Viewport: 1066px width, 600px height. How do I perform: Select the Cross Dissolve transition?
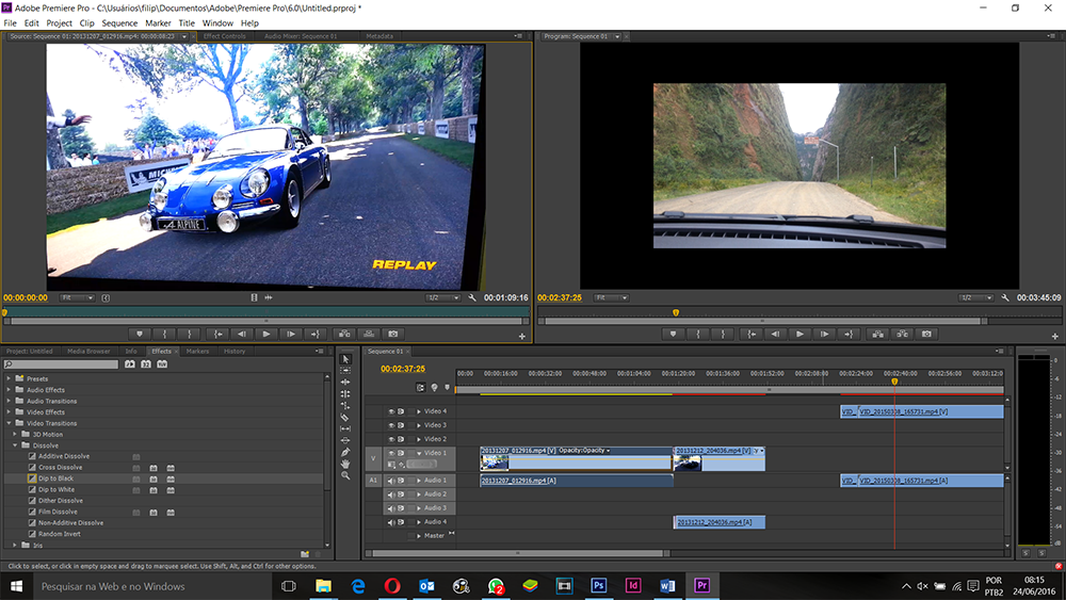pyautogui.click(x=60, y=467)
